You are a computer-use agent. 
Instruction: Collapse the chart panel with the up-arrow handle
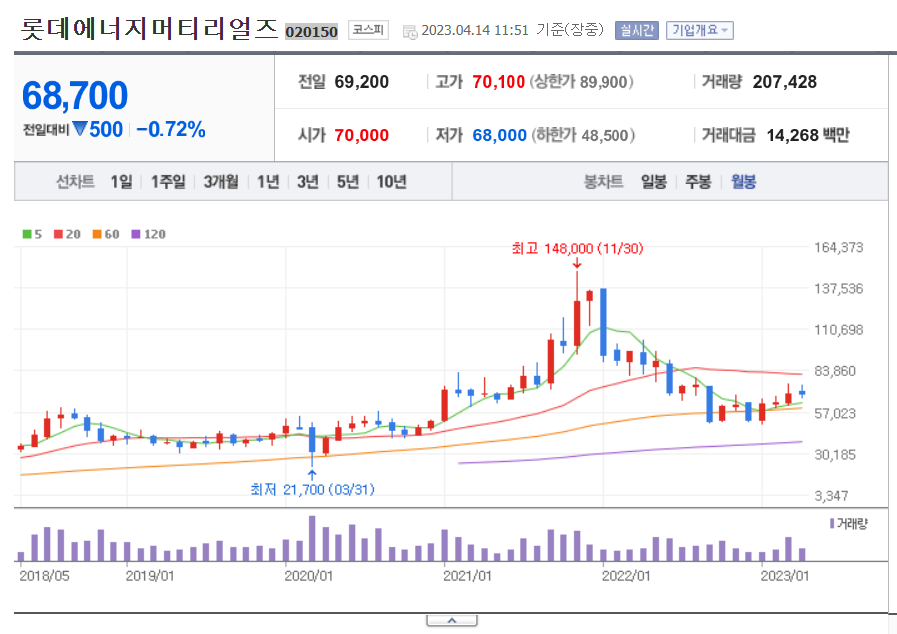pyautogui.click(x=452, y=620)
